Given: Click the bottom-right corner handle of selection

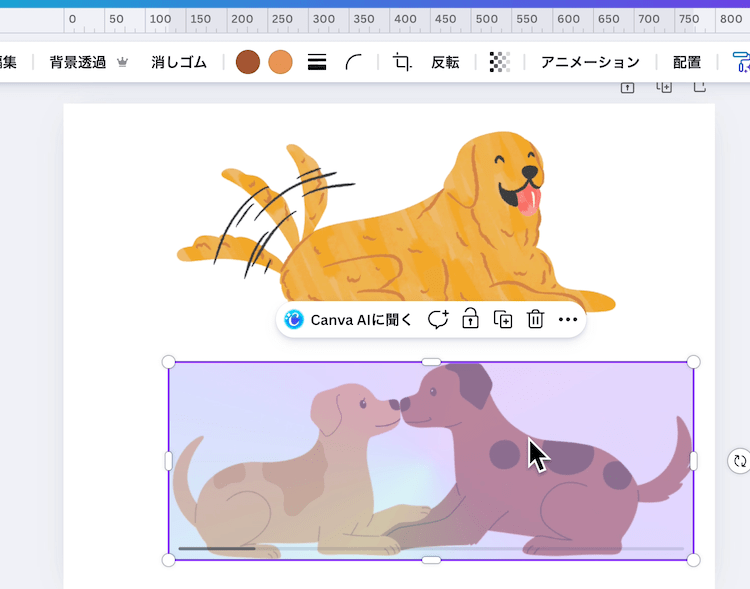Looking at the screenshot, I should (694, 560).
